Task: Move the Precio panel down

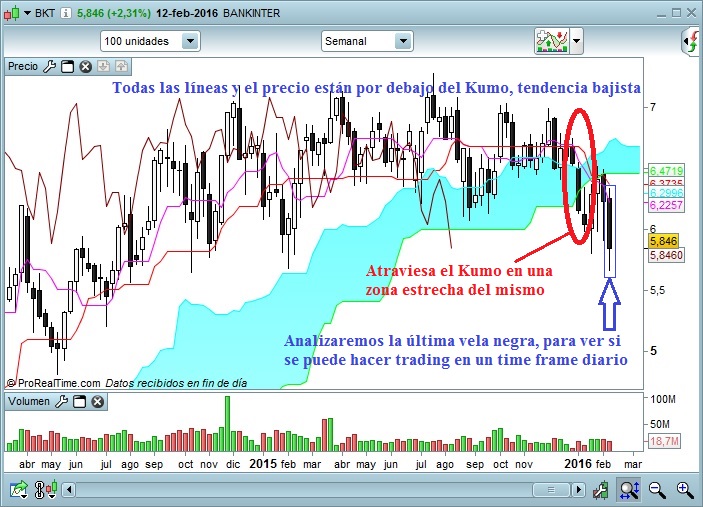Action: [104, 66]
